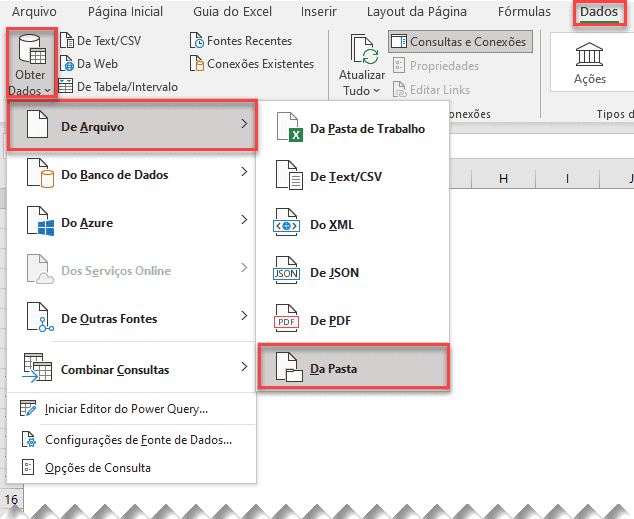Choose De JSON submenu entry
Viewport: 634px width, 519px height.
pyautogui.click(x=353, y=272)
